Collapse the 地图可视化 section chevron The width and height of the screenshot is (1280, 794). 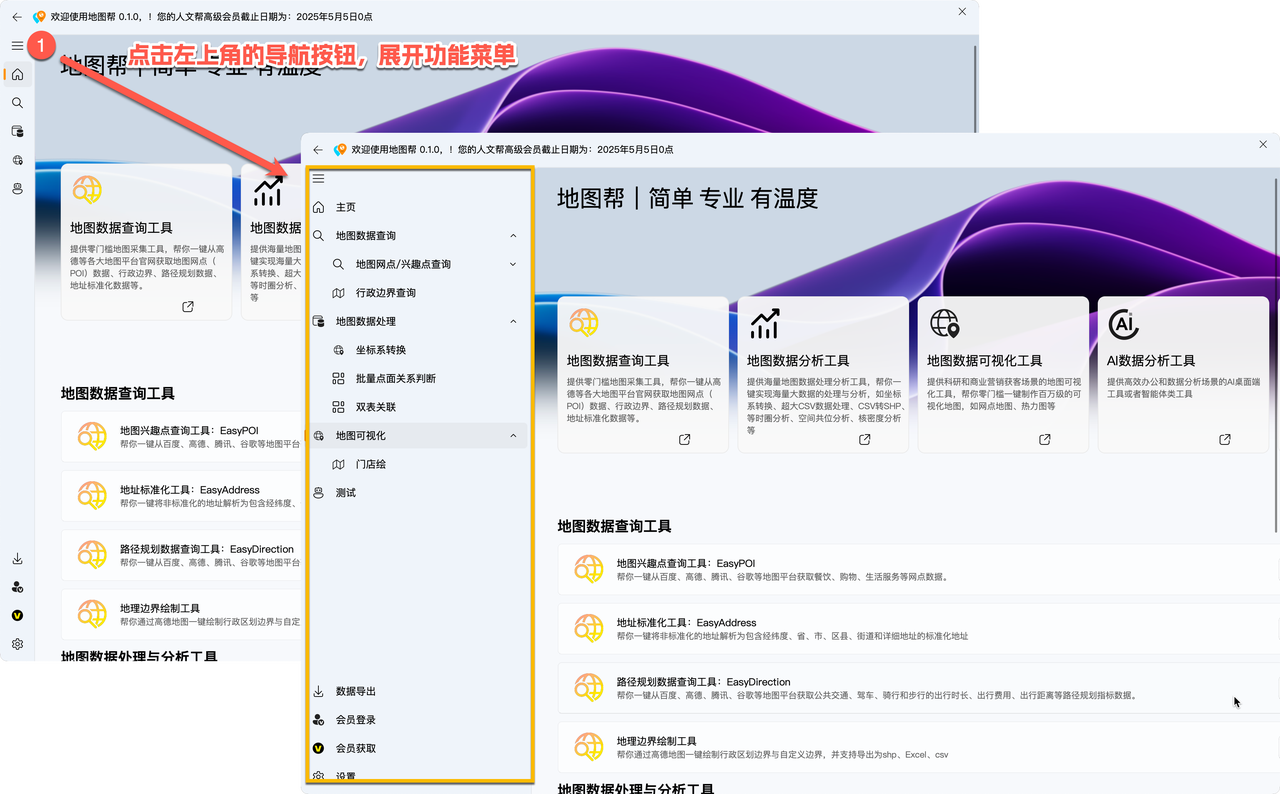pos(513,436)
